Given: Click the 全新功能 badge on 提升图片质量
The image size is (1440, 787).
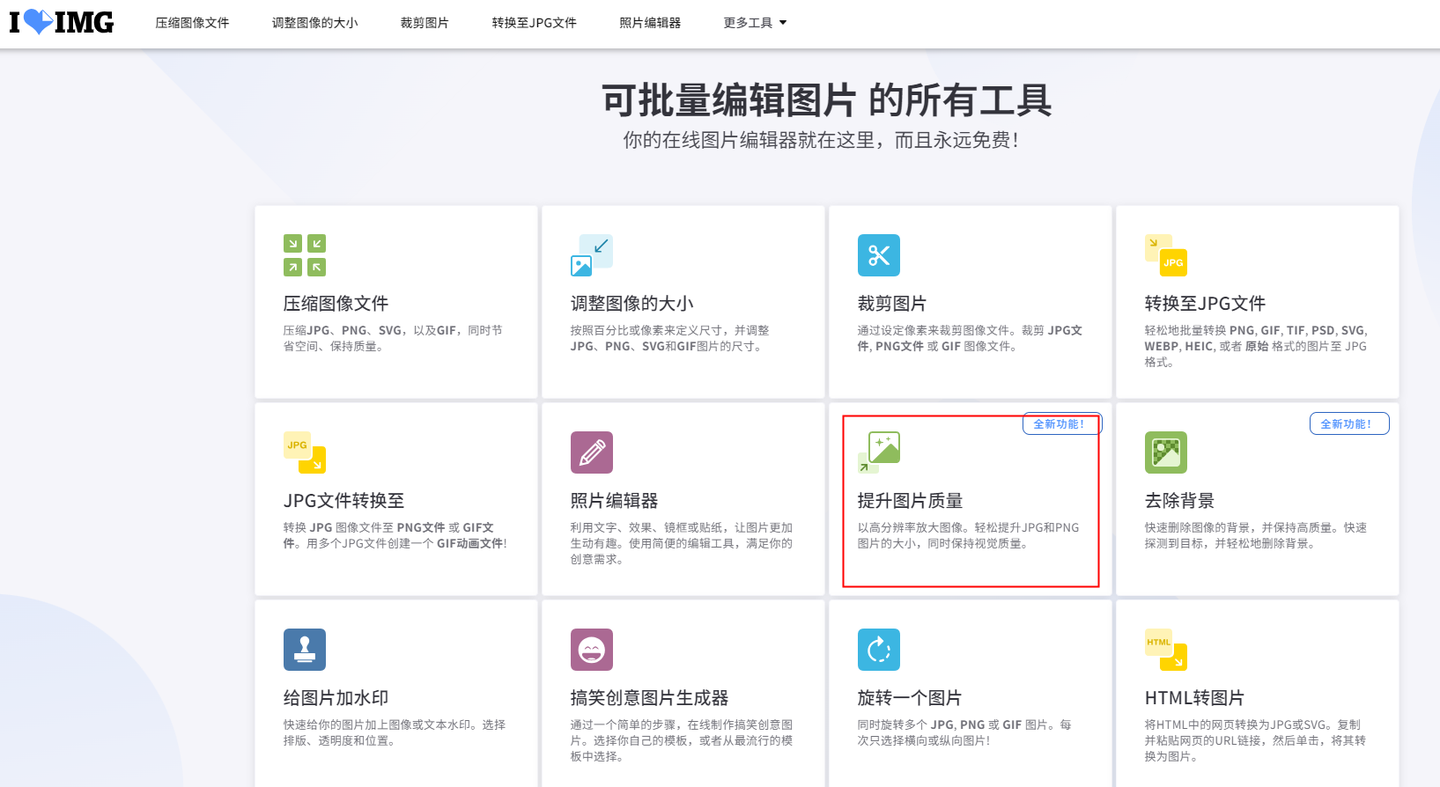Looking at the screenshot, I should click(x=1062, y=423).
